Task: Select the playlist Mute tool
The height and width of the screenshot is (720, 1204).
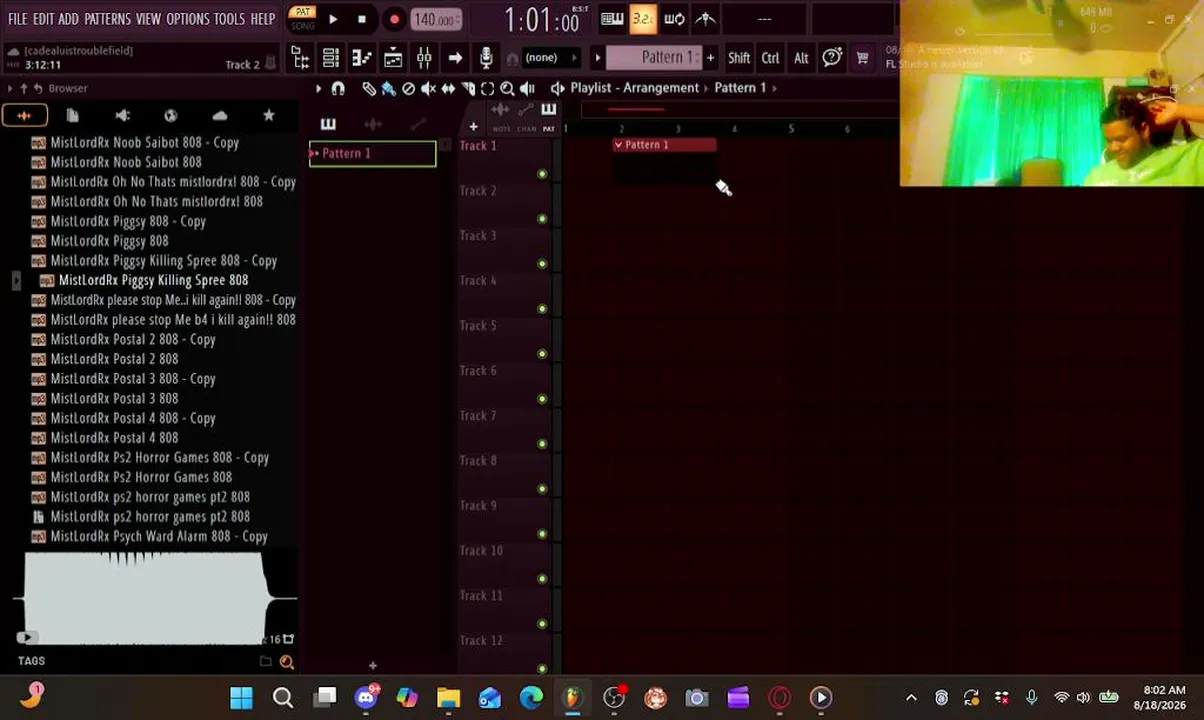Action: (428, 89)
